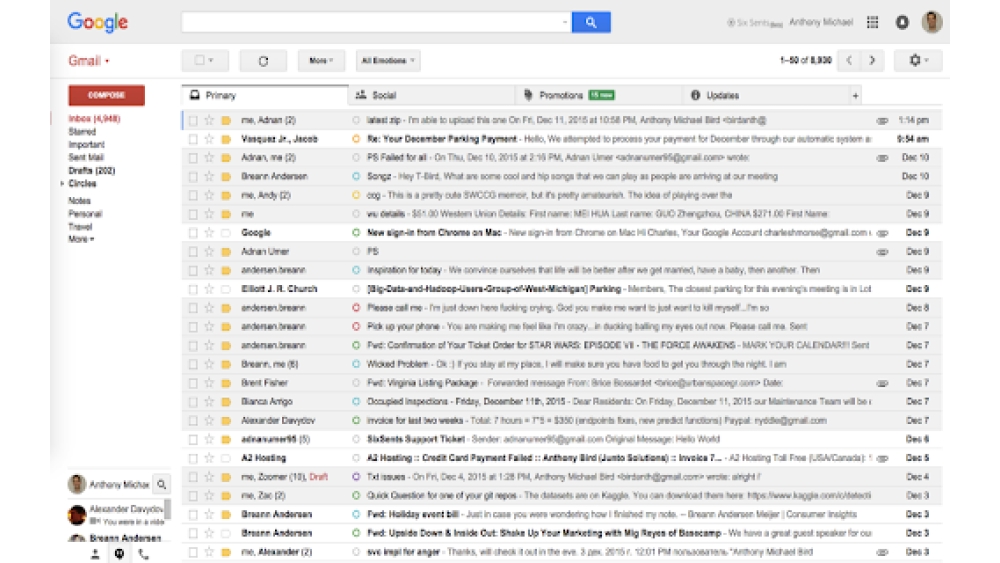The image size is (1000, 563).
Task: Expand the More labels list in sidebar
Action: (81, 240)
